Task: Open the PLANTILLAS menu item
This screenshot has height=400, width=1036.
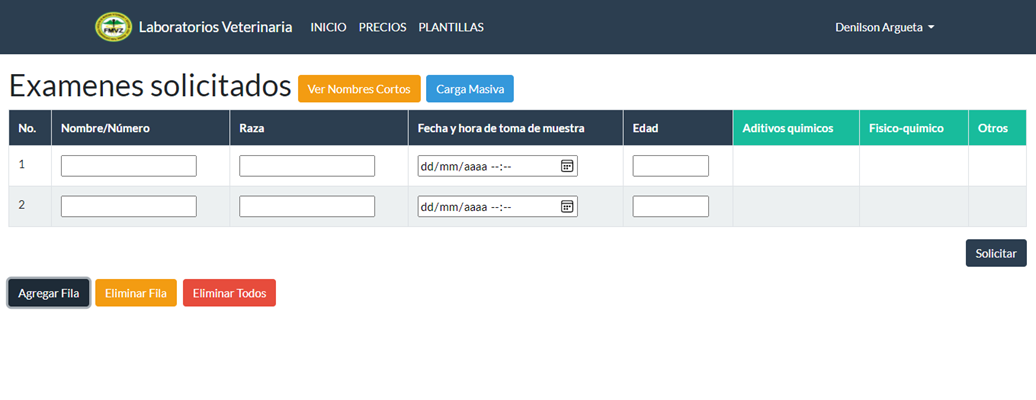Action: point(451,27)
